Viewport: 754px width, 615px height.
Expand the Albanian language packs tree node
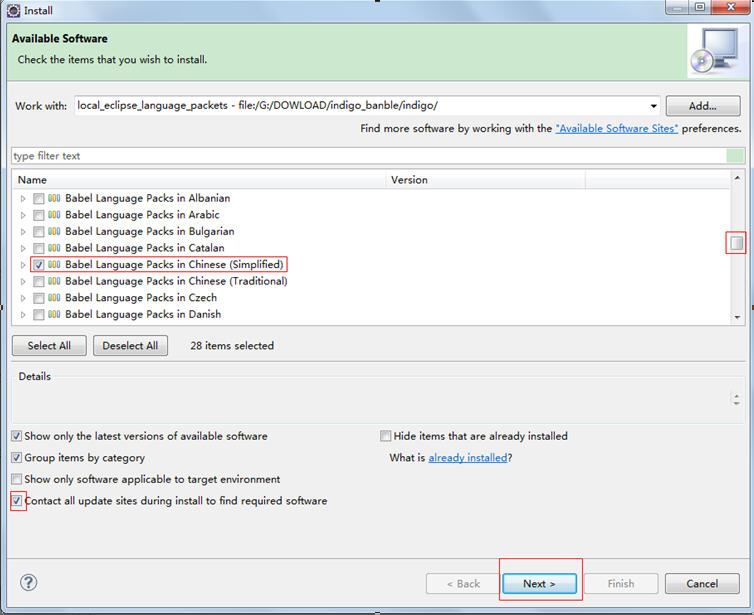pyautogui.click(x=23, y=198)
